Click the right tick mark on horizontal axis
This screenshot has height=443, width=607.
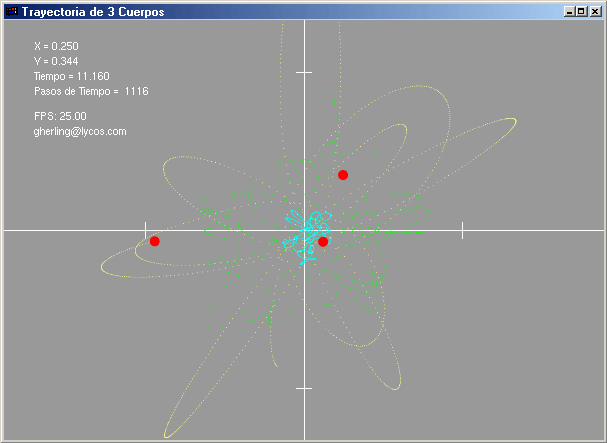[462, 230]
